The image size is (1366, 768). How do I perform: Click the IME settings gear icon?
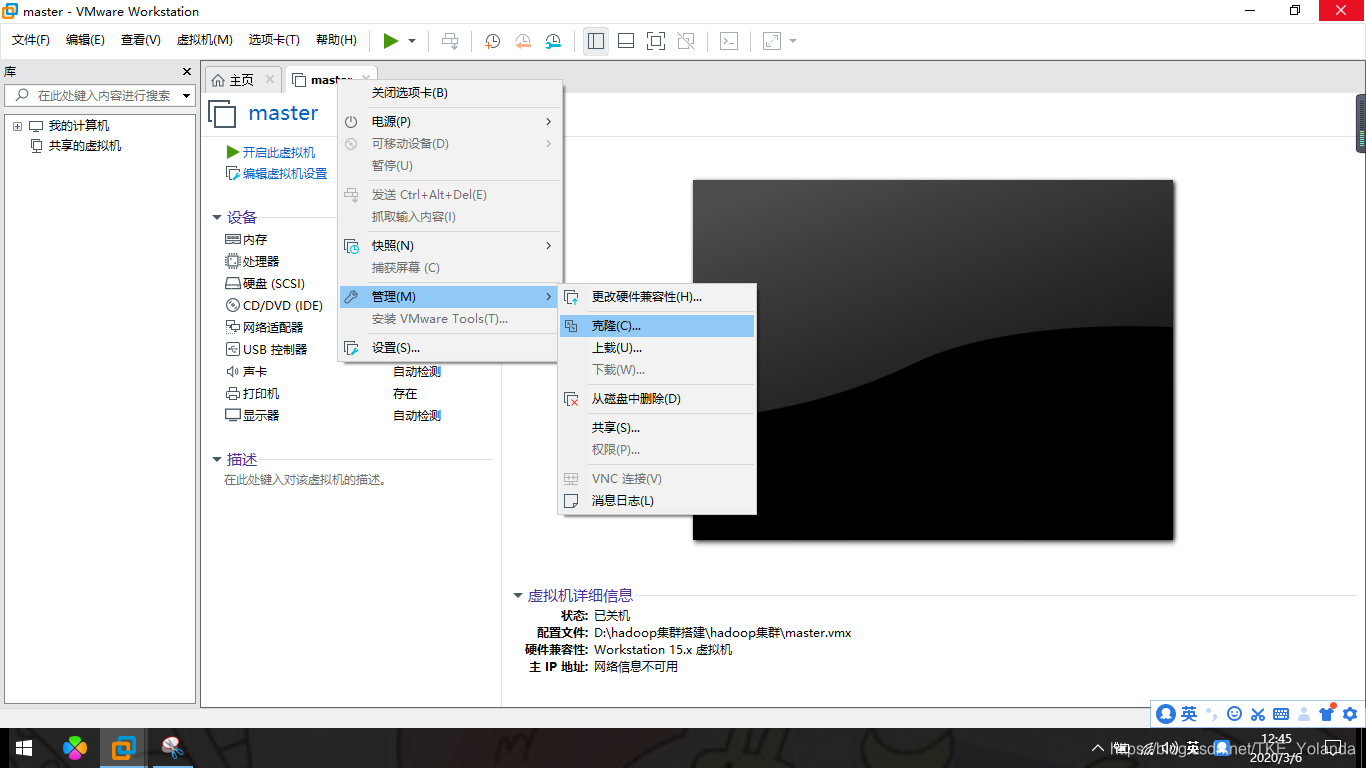pyautogui.click(x=1350, y=714)
